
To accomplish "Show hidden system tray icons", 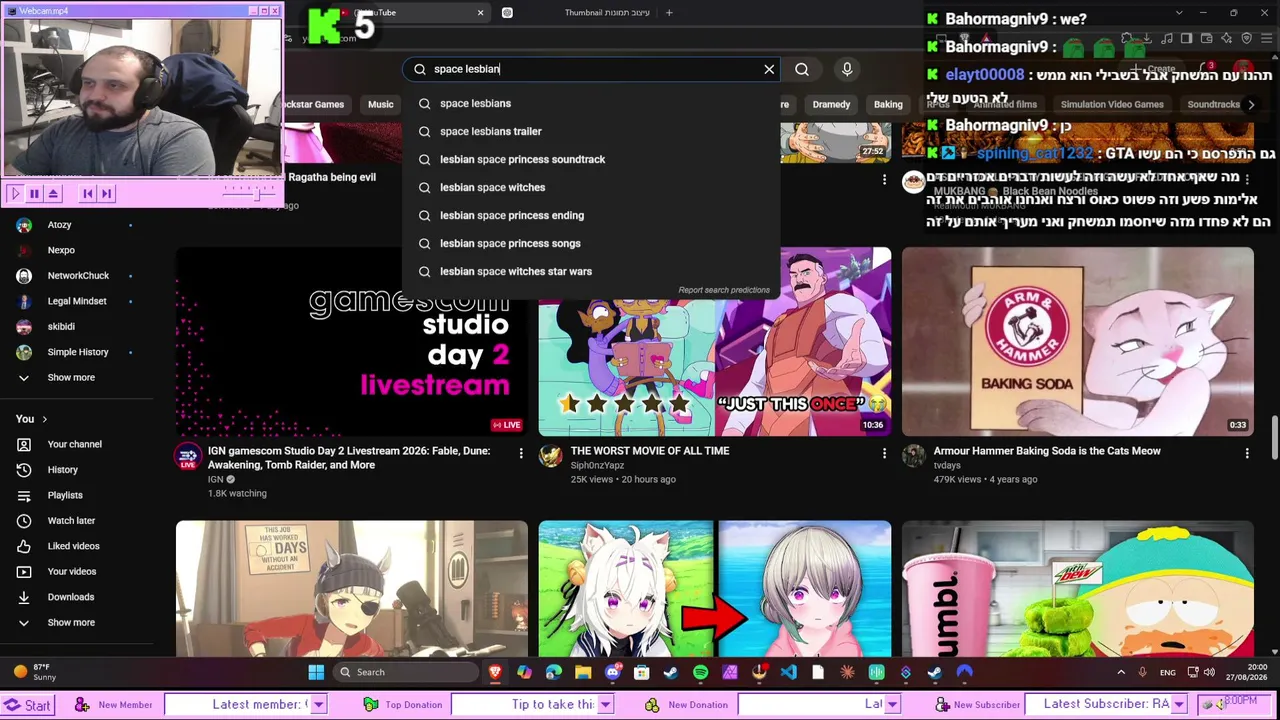I will 1121,672.
